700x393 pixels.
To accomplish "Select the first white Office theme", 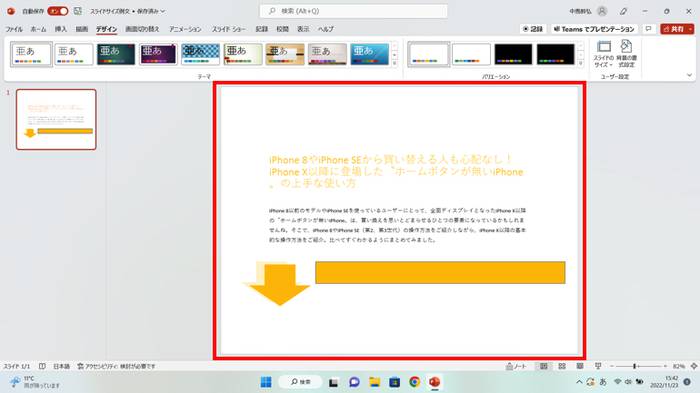I will click(x=31, y=54).
